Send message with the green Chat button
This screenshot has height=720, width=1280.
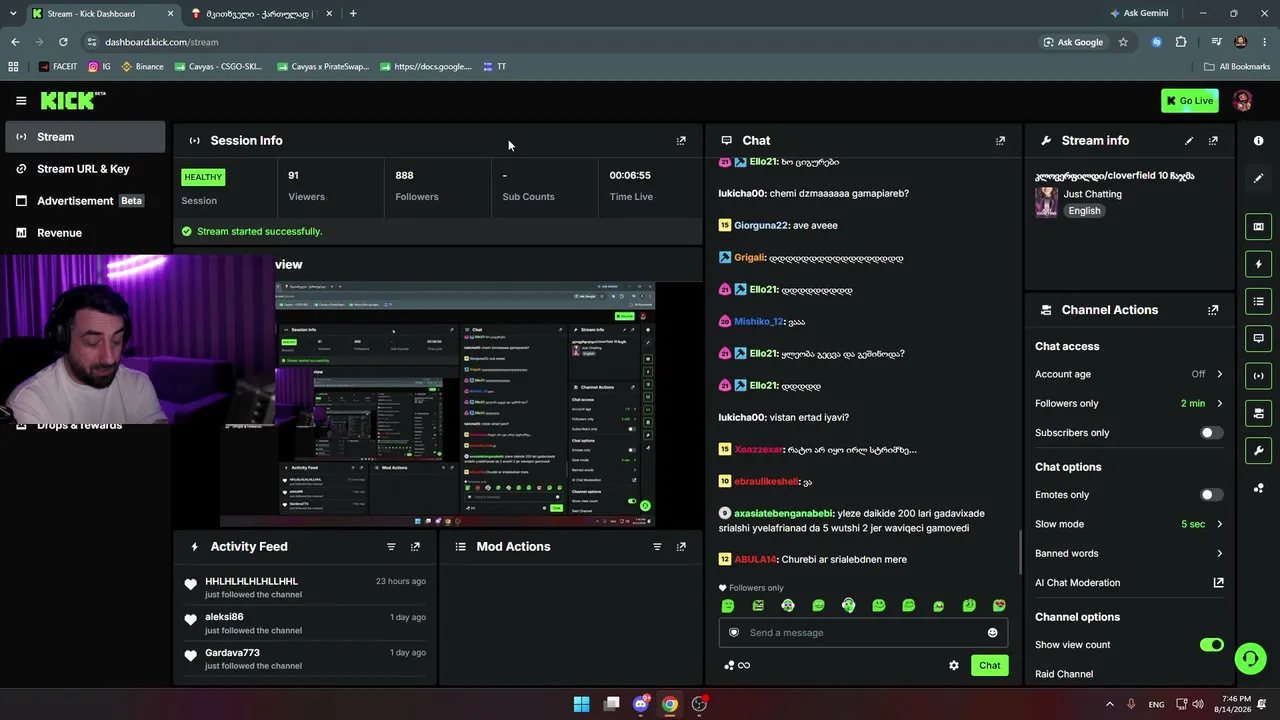point(989,666)
